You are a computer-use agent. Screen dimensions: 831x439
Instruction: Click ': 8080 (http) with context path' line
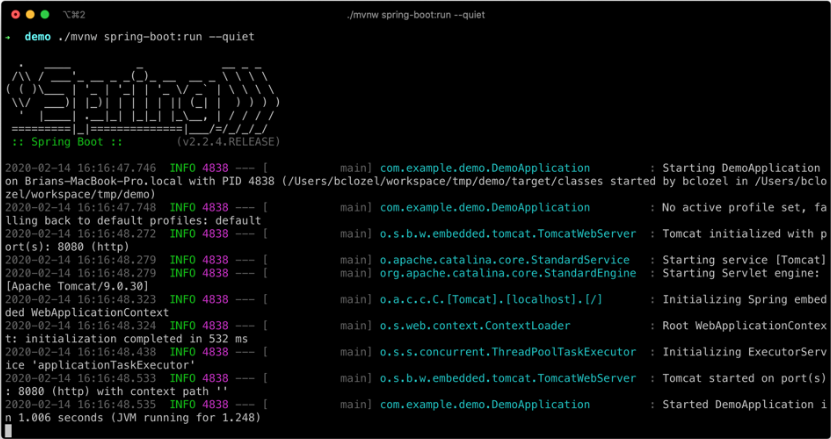(117, 391)
